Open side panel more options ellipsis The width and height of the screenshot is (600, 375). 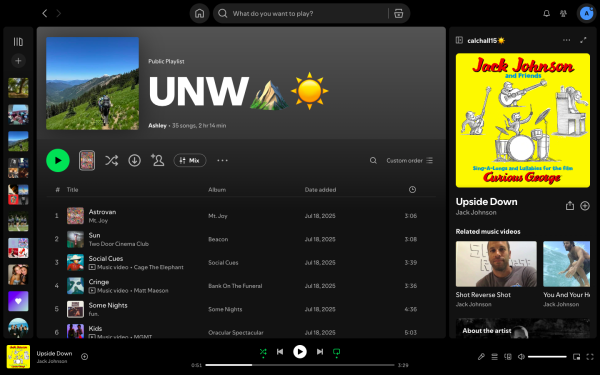point(566,40)
